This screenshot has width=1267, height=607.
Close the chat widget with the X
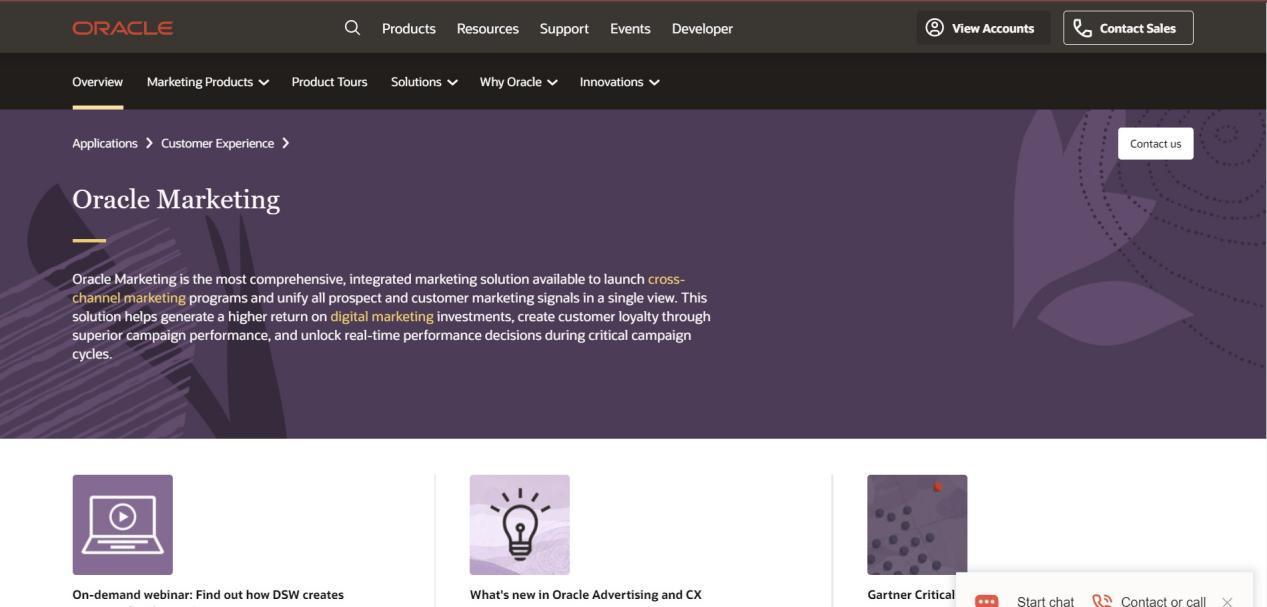pos(1227,602)
